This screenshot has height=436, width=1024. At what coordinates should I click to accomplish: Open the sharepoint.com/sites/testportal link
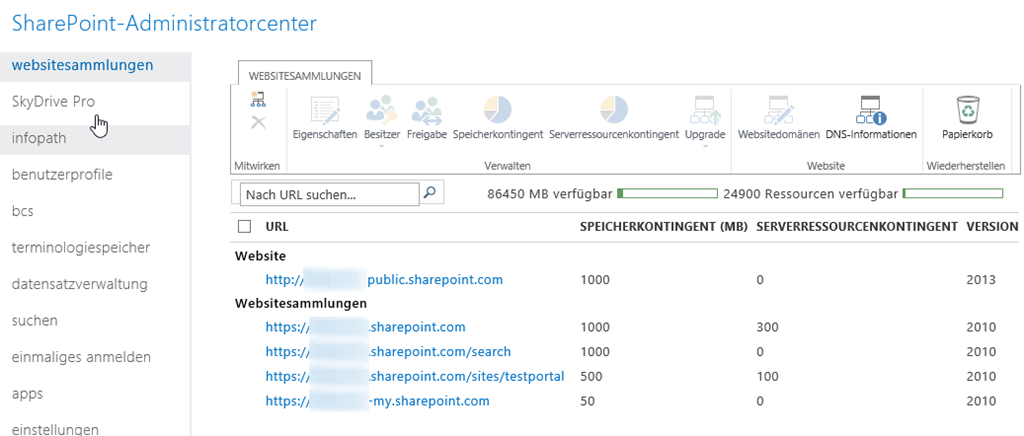pyautogui.click(x=415, y=376)
